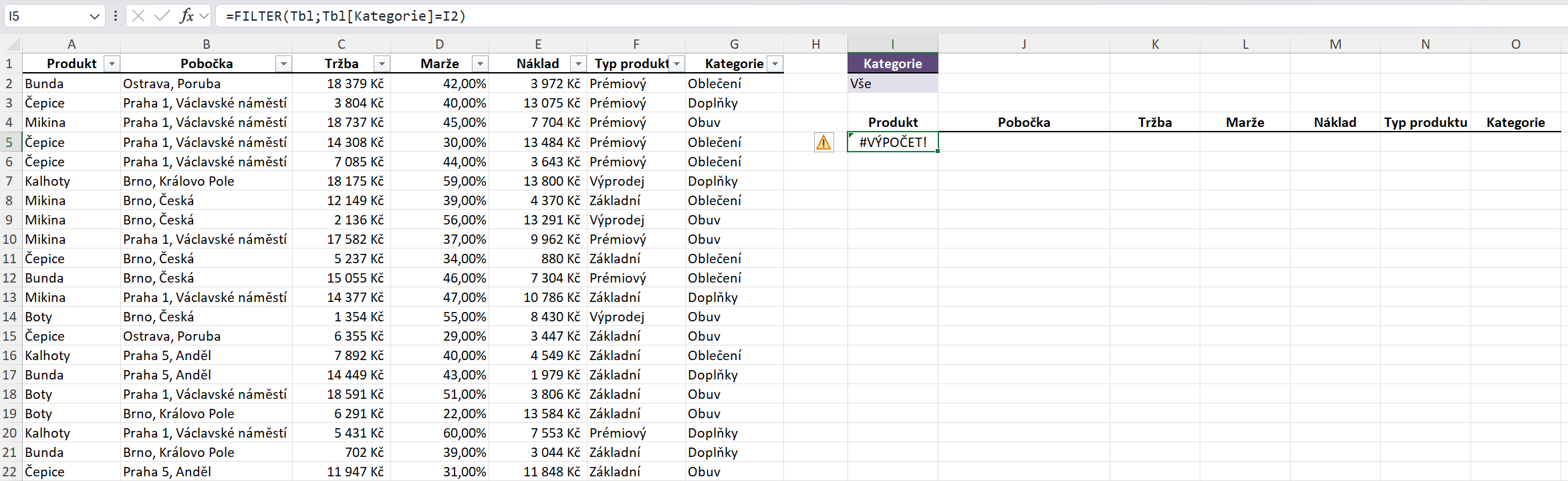Open the Insert Function fx dialog
Viewport: 1568px width, 481px height.
[x=186, y=15]
